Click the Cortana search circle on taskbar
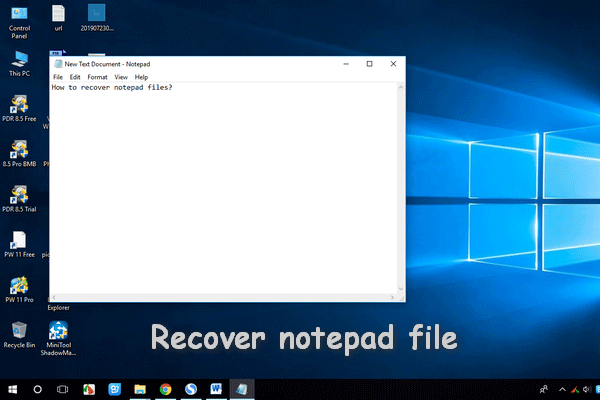This screenshot has width=600, height=400. (38, 388)
